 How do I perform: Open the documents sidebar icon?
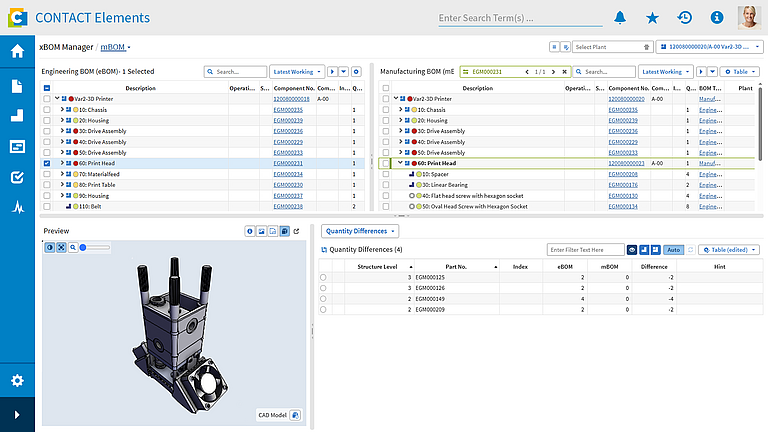17,86
